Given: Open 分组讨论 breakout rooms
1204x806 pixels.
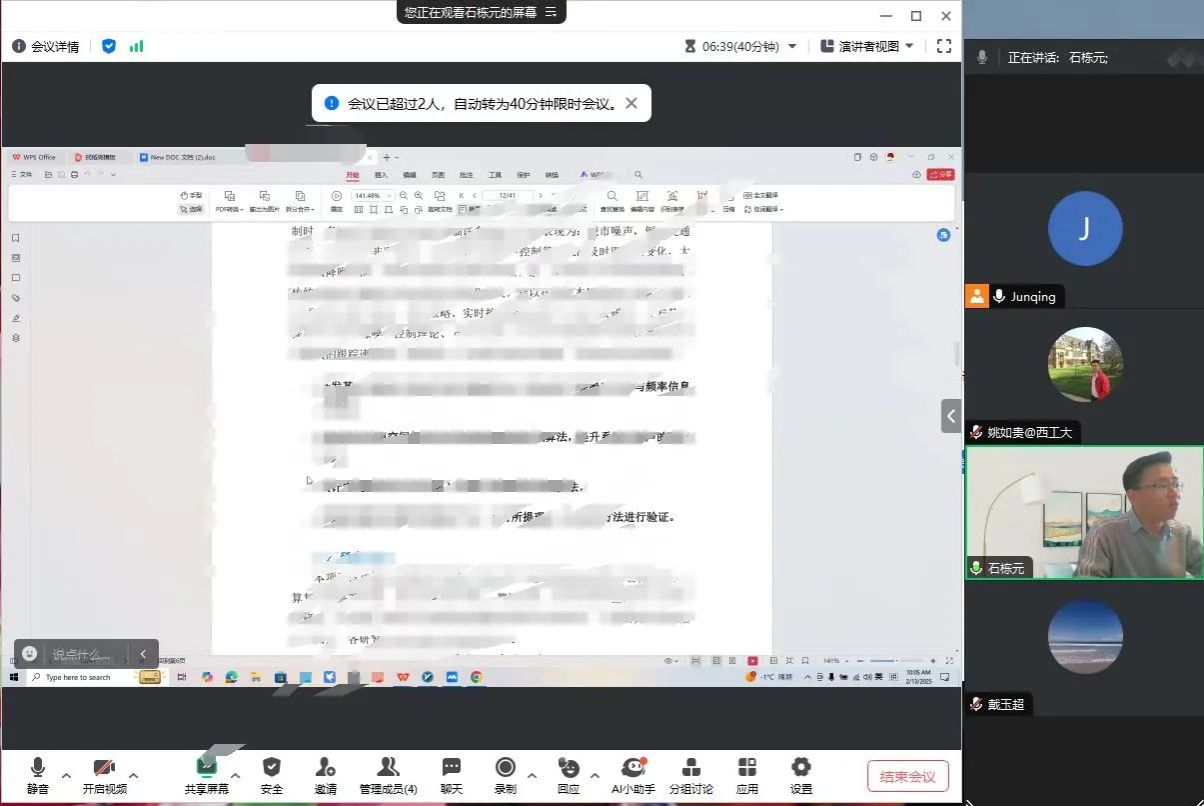Looking at the screenshot, I should pos(690,768).
